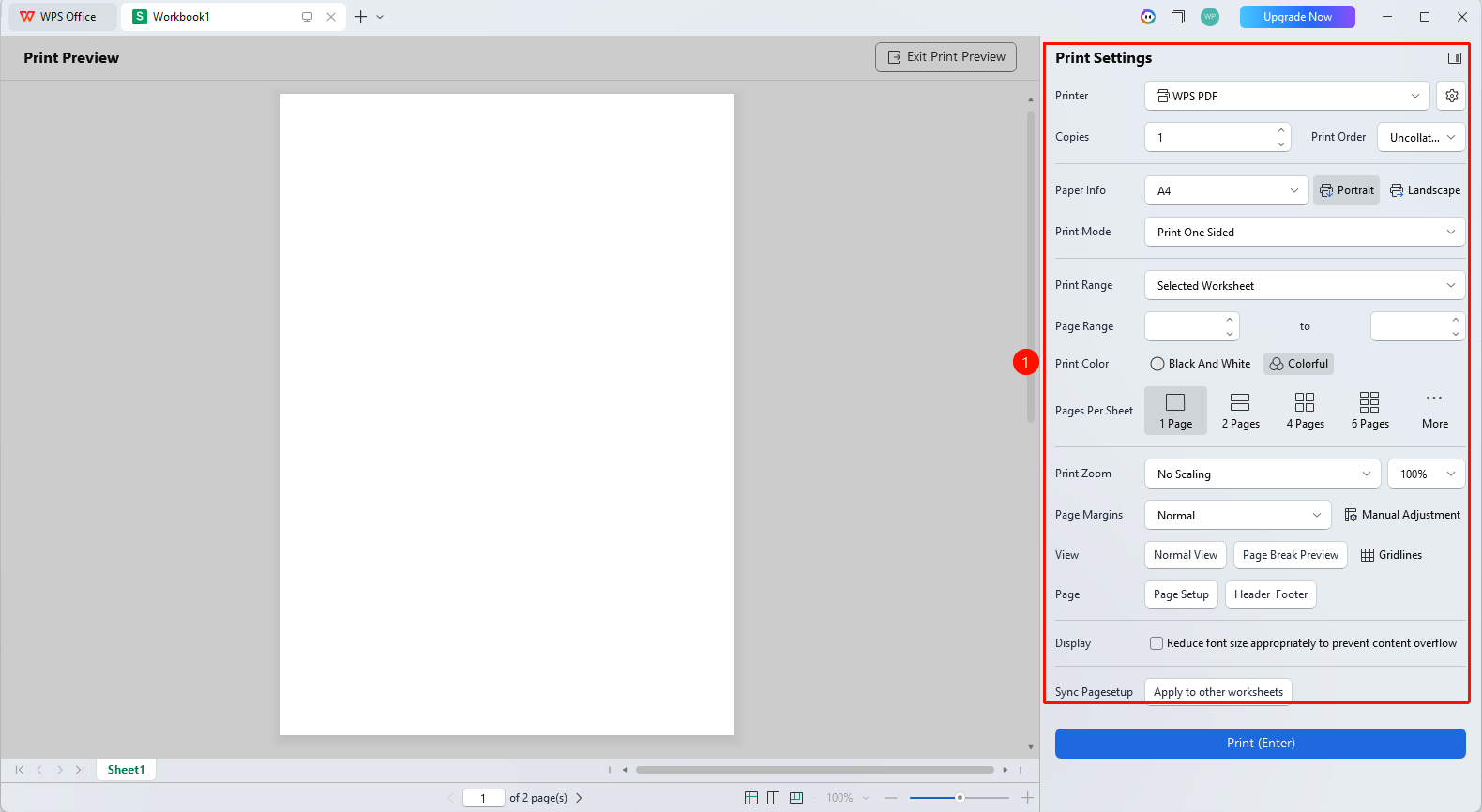1482x812 pixels.
Task: Select 4 Pages per sheet layout
Action: point(1305,411)
